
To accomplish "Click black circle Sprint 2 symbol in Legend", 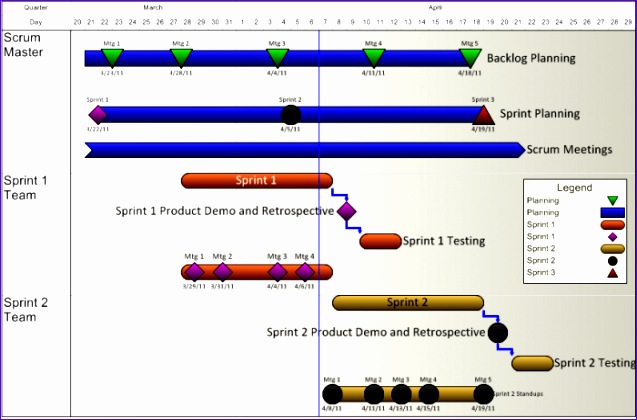I will click(613, 261).
